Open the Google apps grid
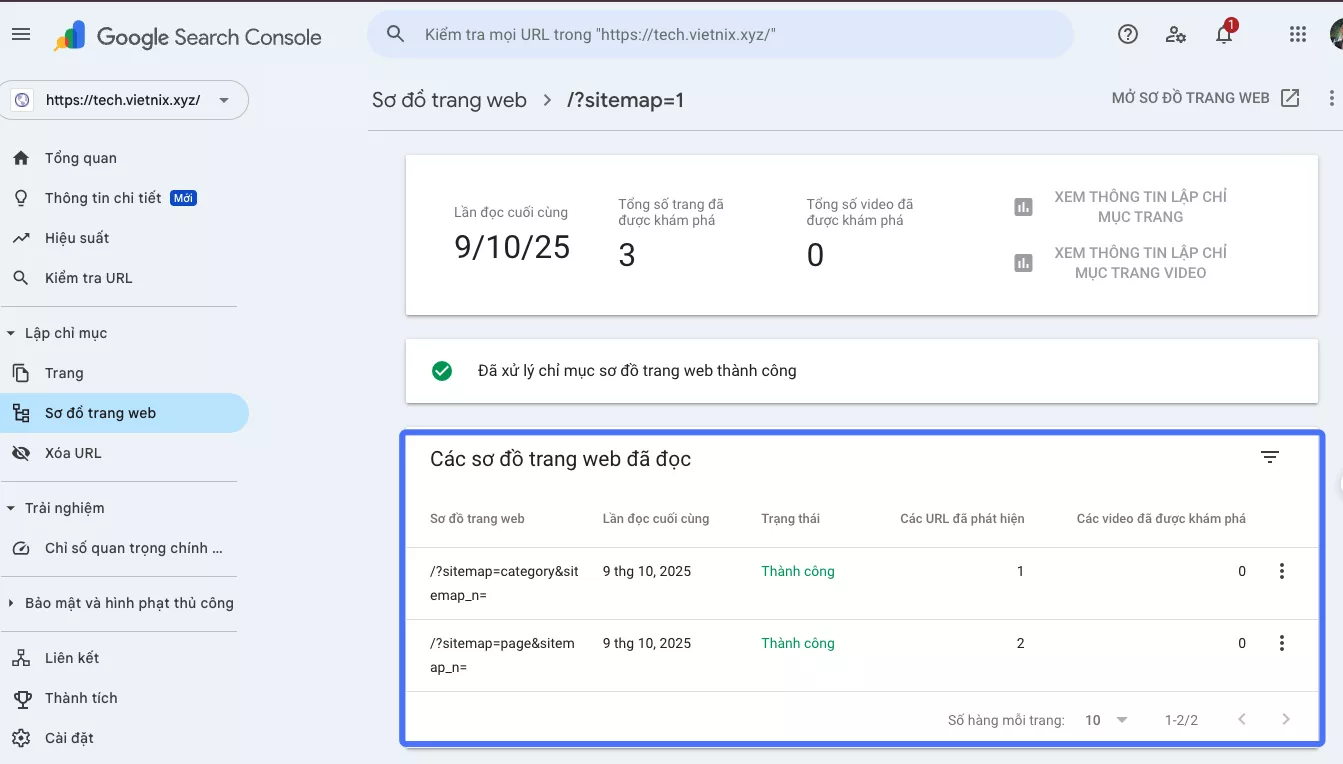The height and width of the screenshot is (764, 1343). pos(1297,33)
